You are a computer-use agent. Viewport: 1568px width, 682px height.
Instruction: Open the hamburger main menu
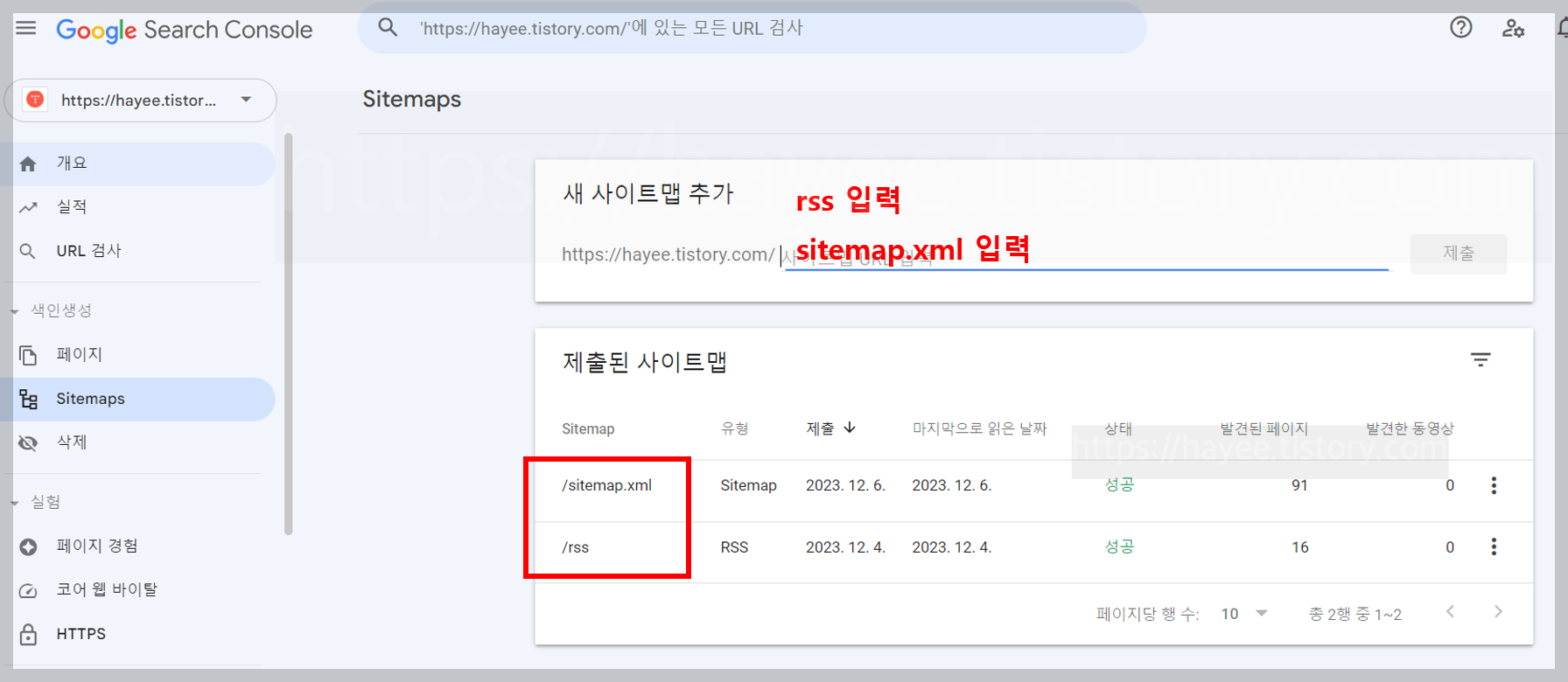pos(26,28)
